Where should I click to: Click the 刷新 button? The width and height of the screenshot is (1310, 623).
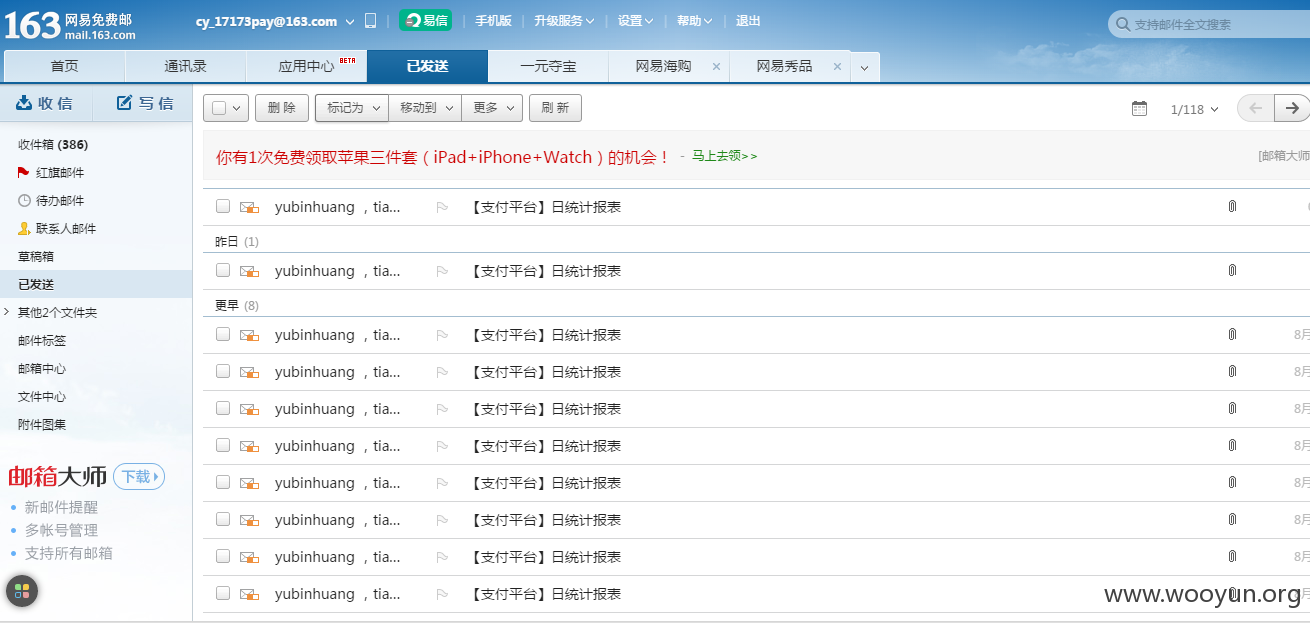pos(555,108)
